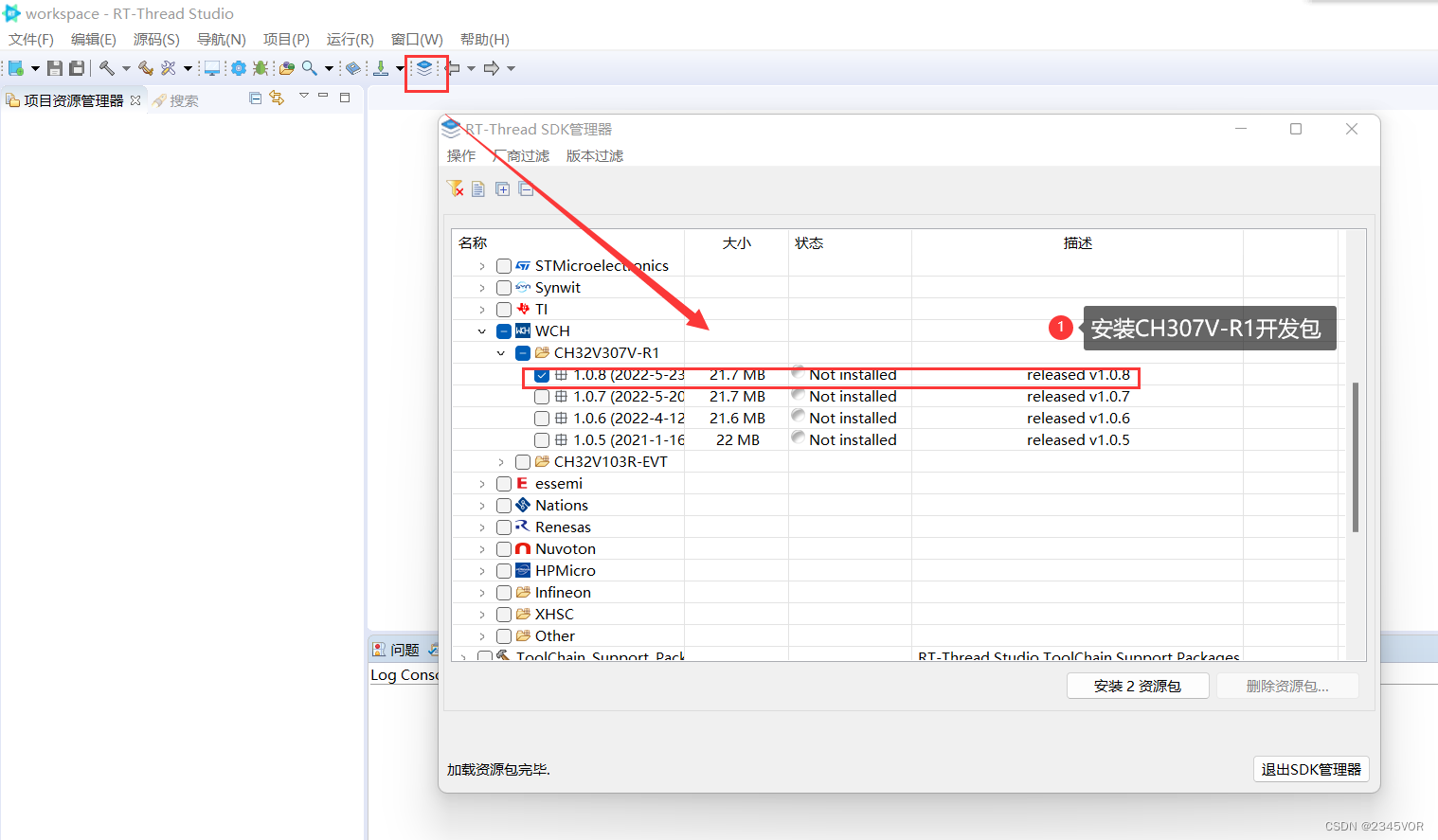Click the Save All toolbar icon

click(x=77, y=67)
